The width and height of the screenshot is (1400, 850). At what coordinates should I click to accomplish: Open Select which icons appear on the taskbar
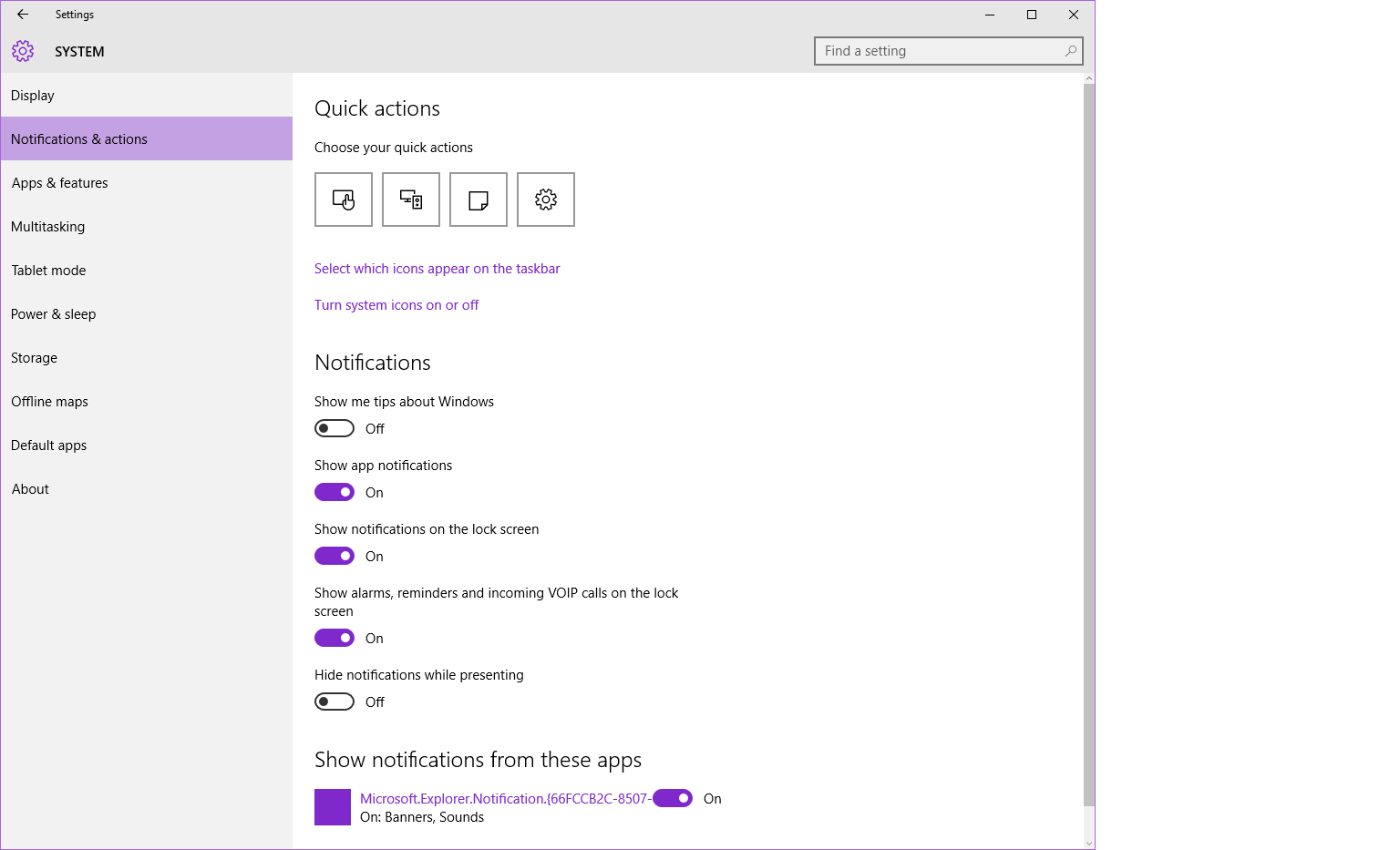pos(437,269)
